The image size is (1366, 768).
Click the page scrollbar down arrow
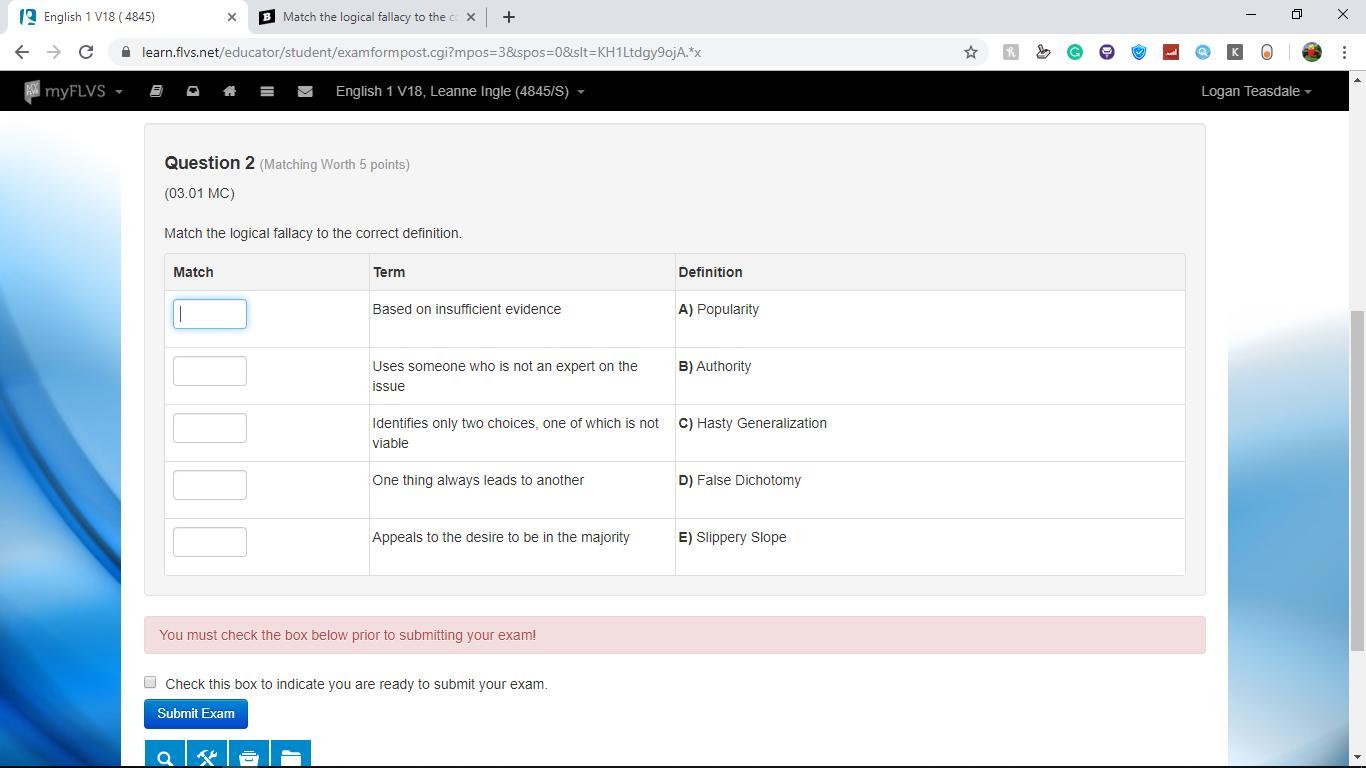(x=1357, y=758)
